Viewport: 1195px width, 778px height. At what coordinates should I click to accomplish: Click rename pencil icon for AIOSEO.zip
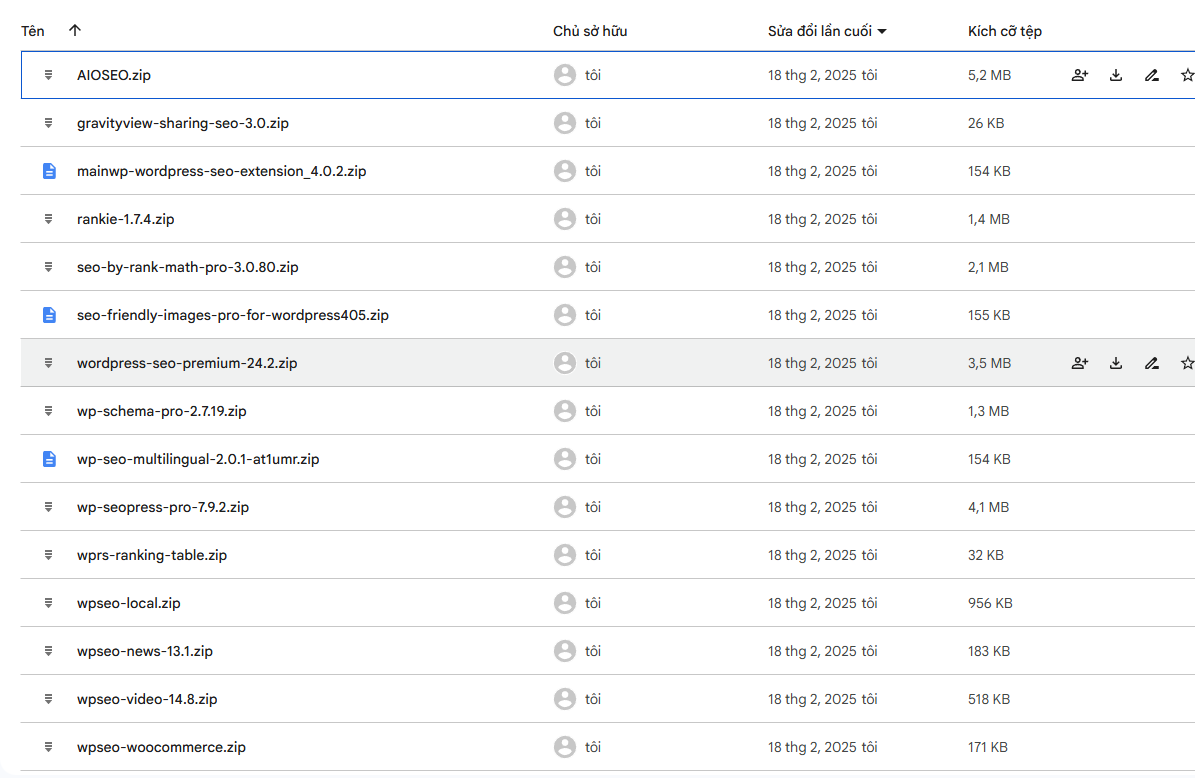1152,75
